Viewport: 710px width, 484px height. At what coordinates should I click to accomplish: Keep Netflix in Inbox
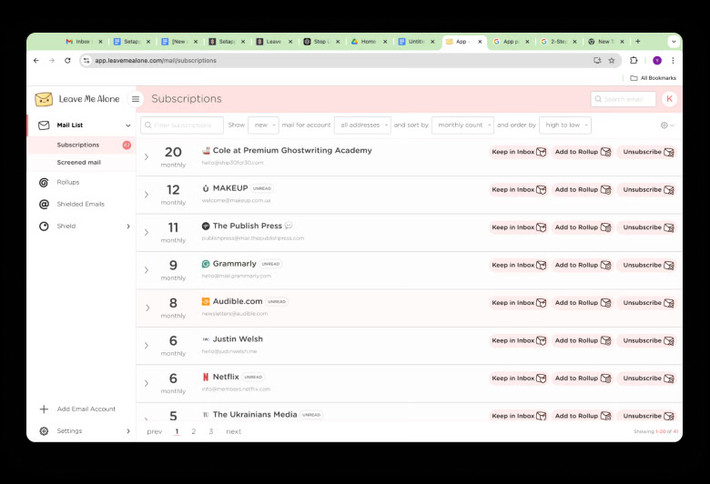pyautogui.click(x=518, y=378)
